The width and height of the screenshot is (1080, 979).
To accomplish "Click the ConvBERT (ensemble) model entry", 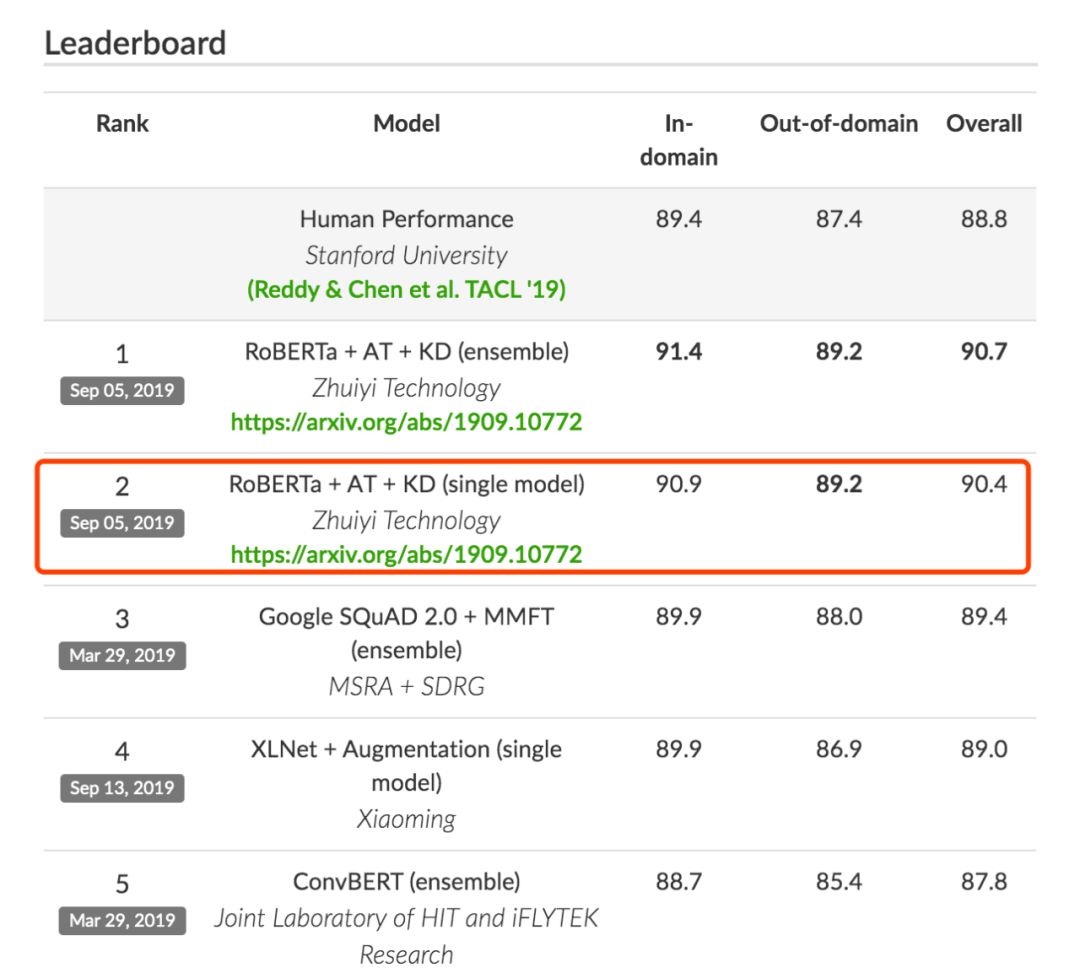I will click(406, 882).
